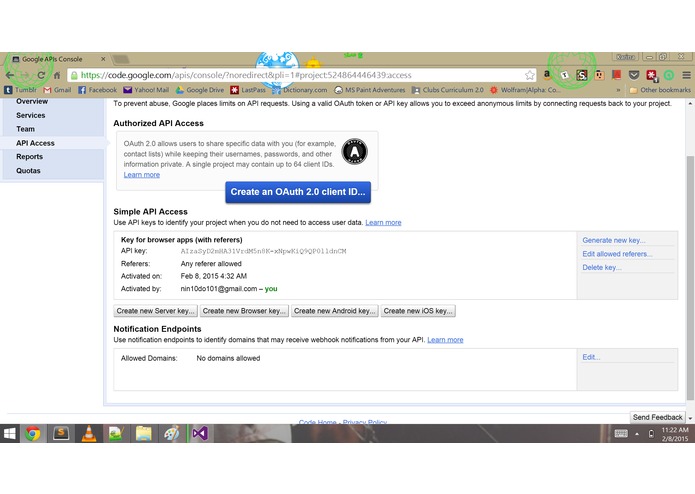Click Edit for Allowed Domains
Screen dimensions: 695x494
591,357
